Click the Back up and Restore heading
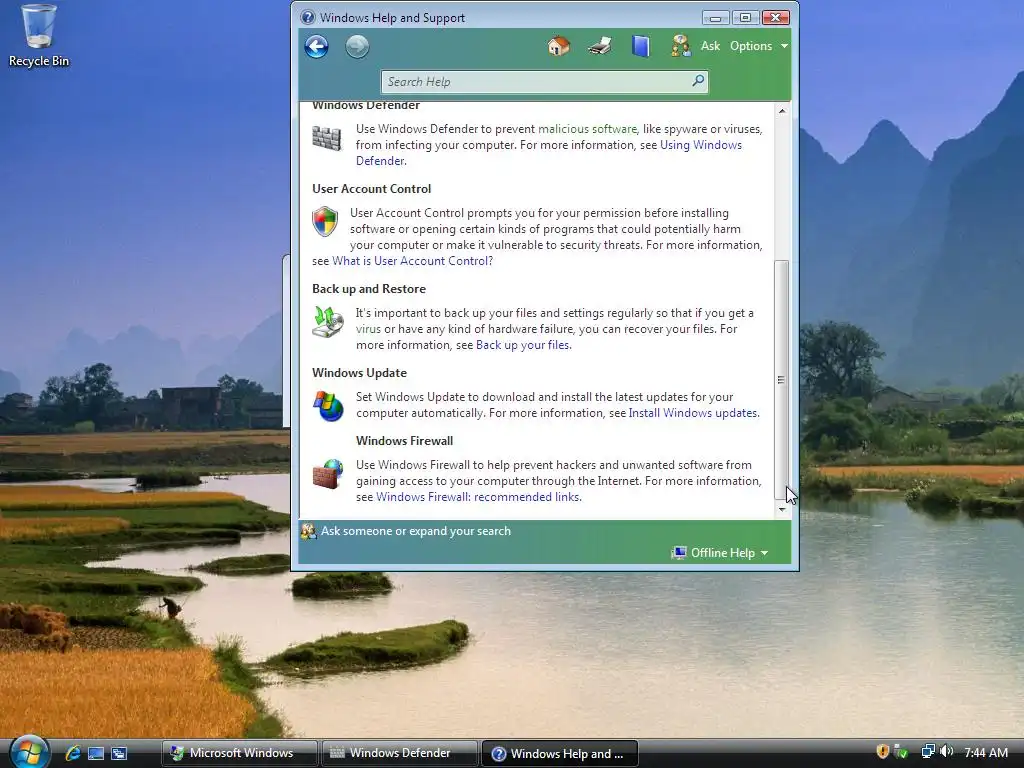The width and height of the screenshot is (1024, 768). click(x=369, y=289)
